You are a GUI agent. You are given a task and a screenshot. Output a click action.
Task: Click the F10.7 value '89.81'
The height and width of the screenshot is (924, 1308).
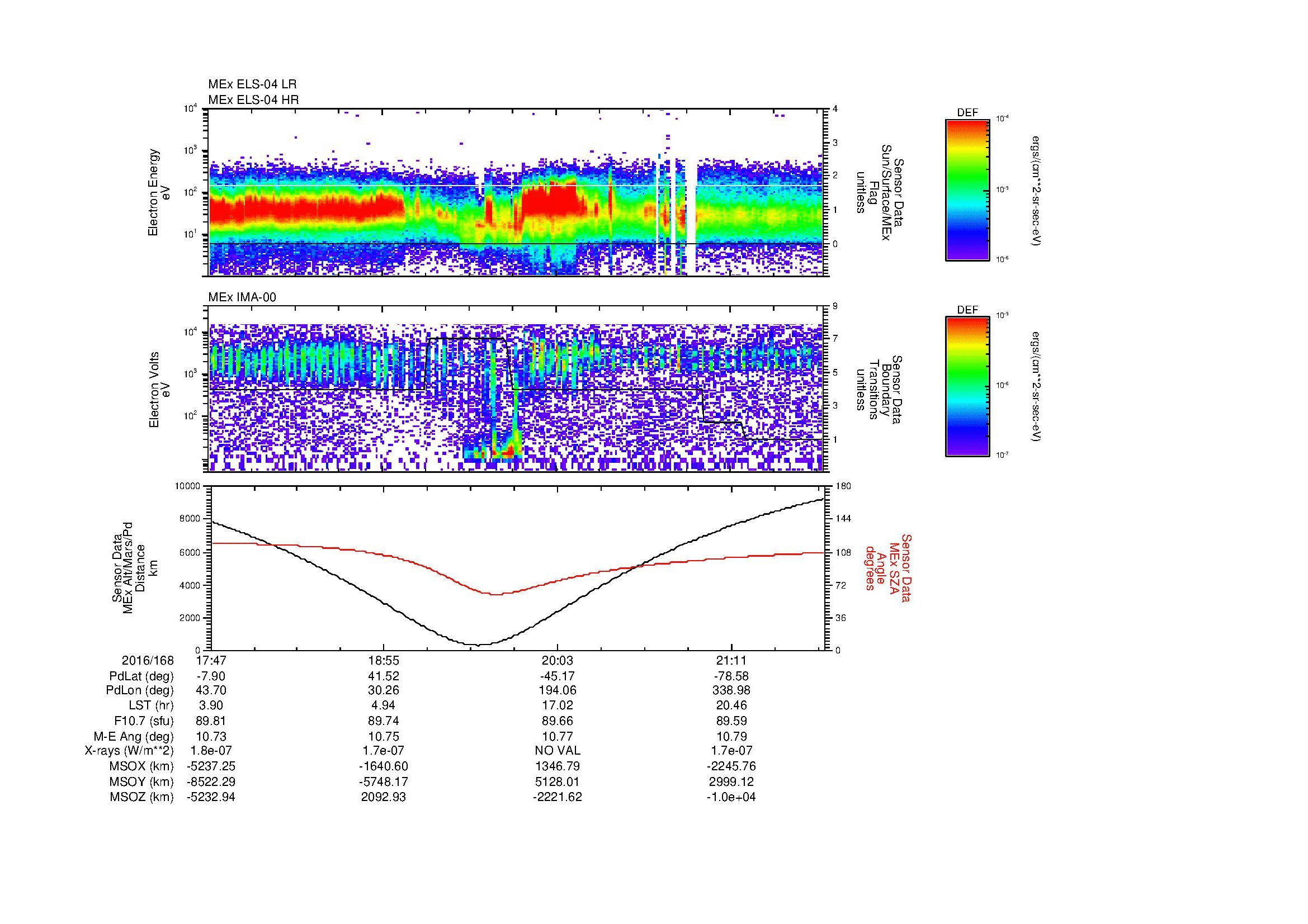[x=211, y=721]
